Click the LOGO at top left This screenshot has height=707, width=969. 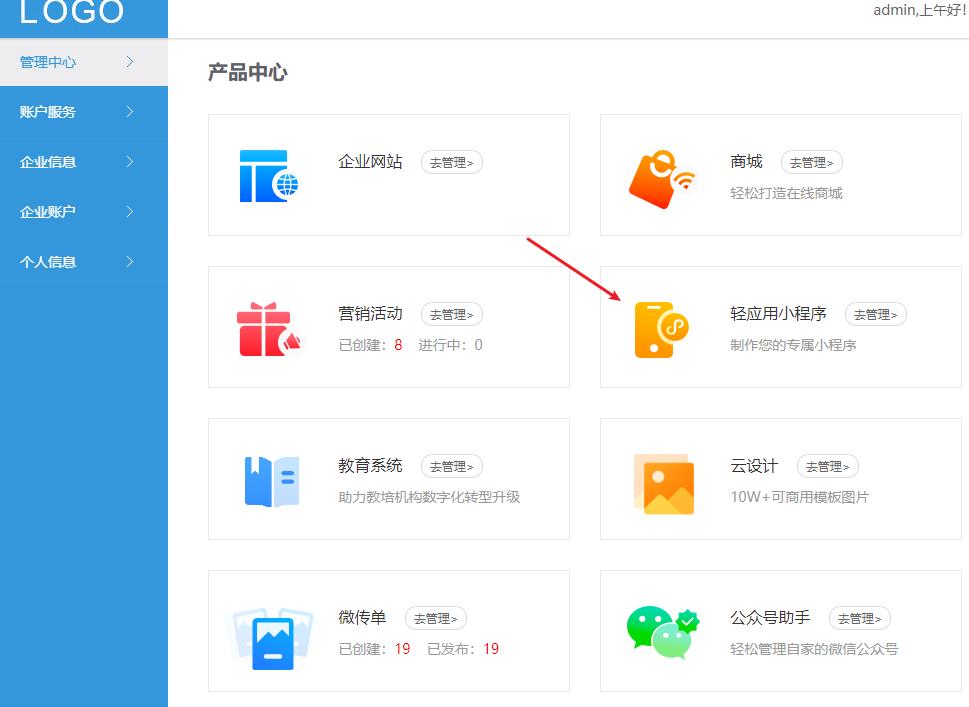70,14
